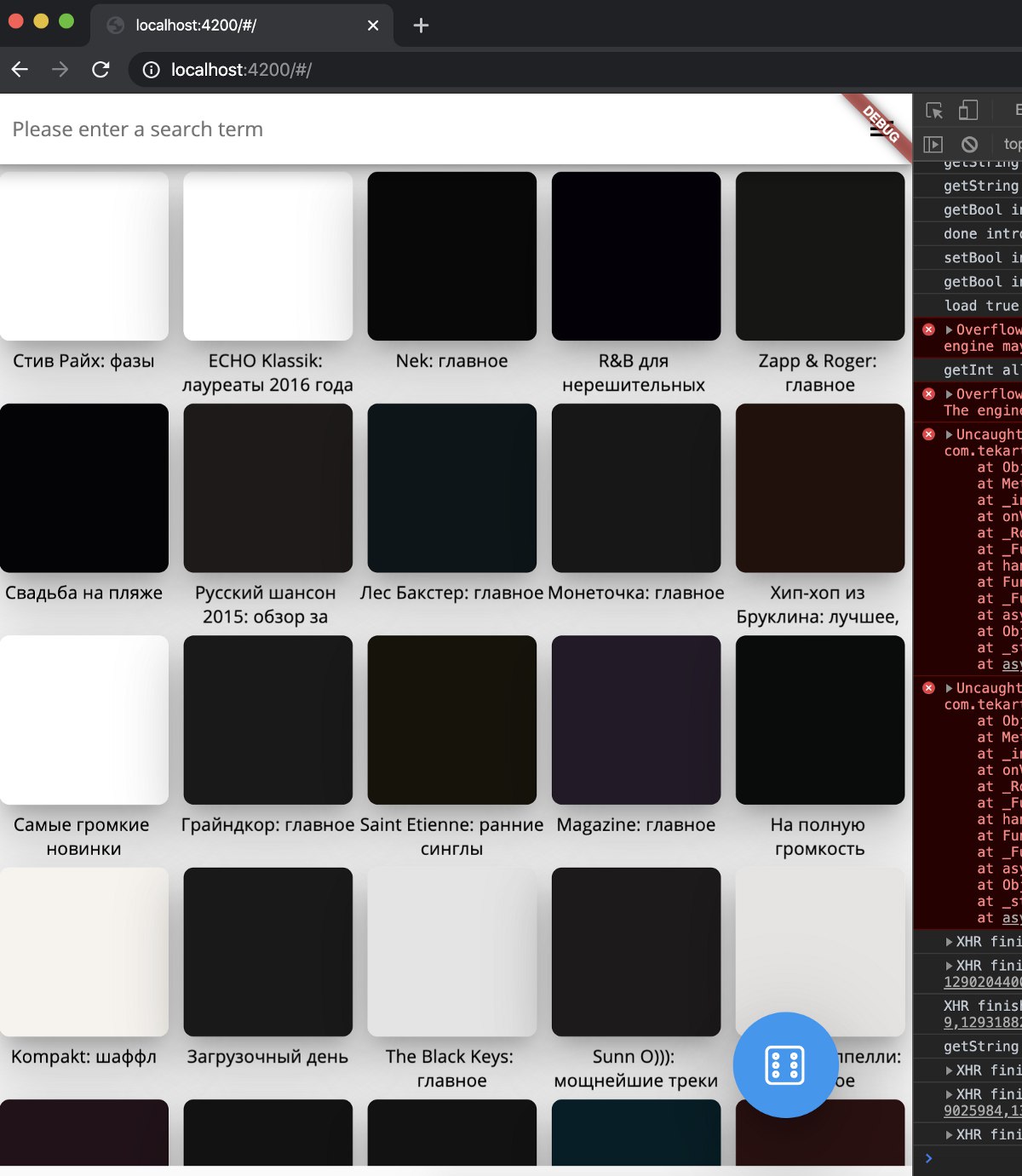Click the address bar URL

(x=241, y=70)
